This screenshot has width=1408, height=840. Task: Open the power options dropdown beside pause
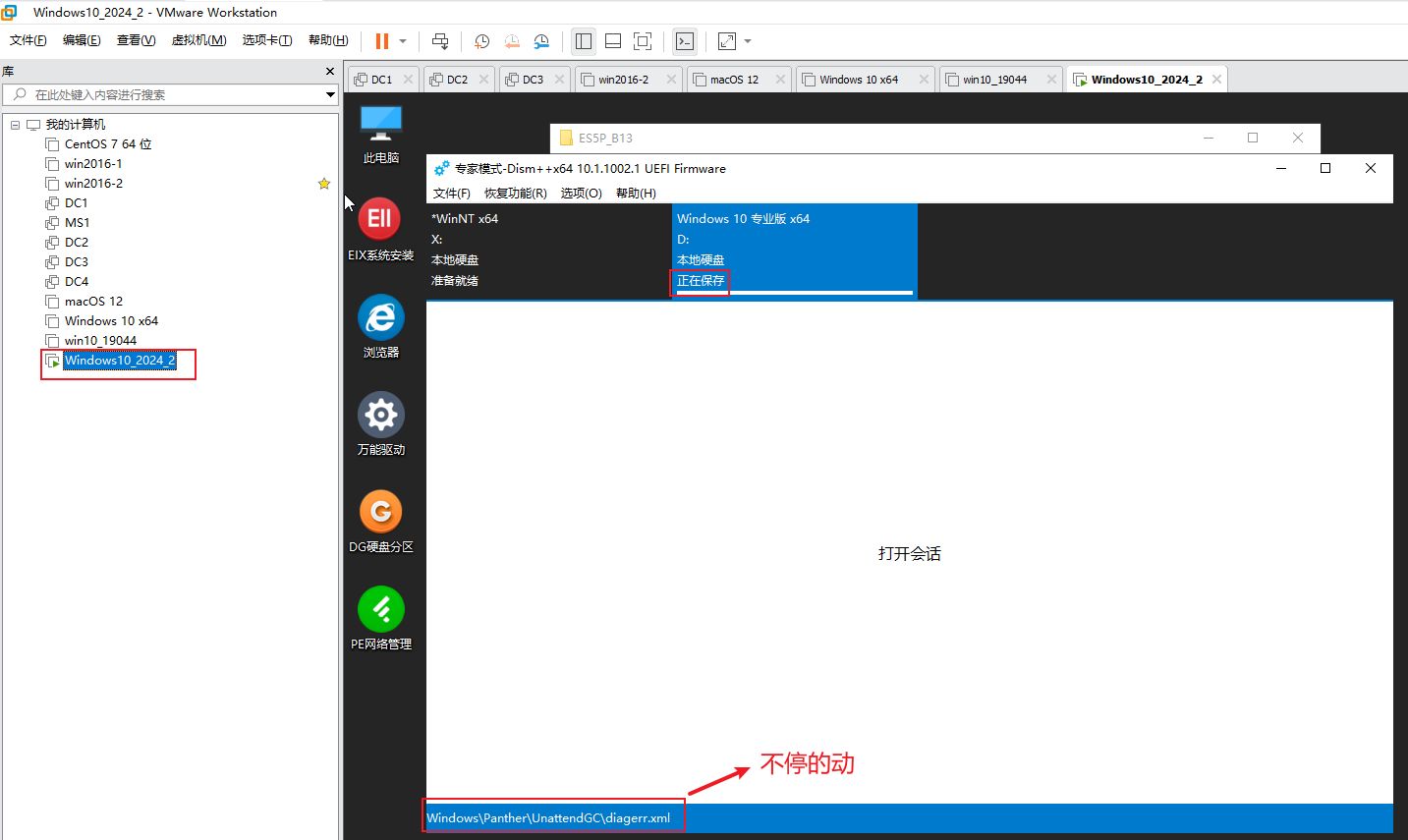(x=403, y=41)
